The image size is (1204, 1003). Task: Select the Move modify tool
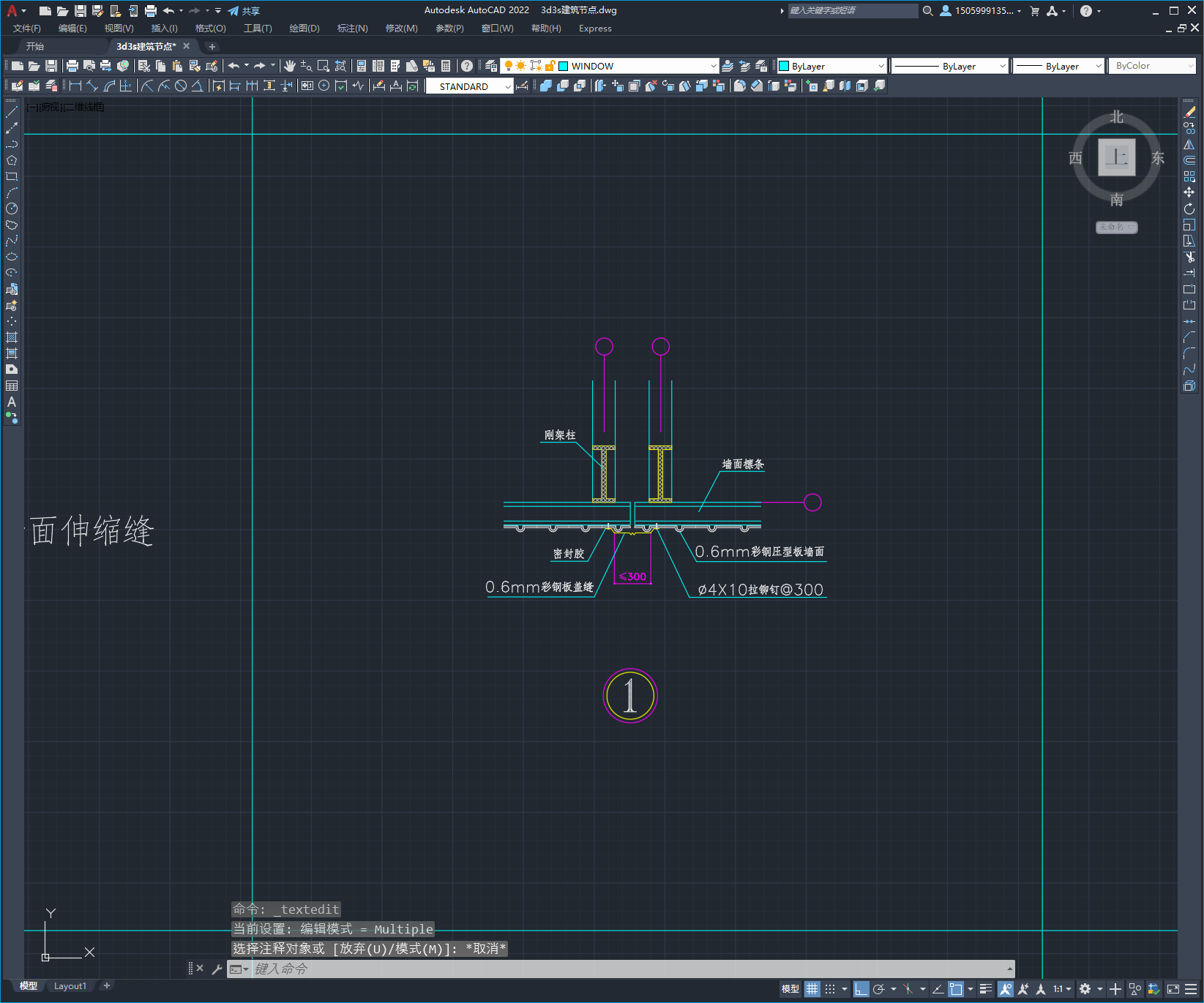(x=1189, y=192)
